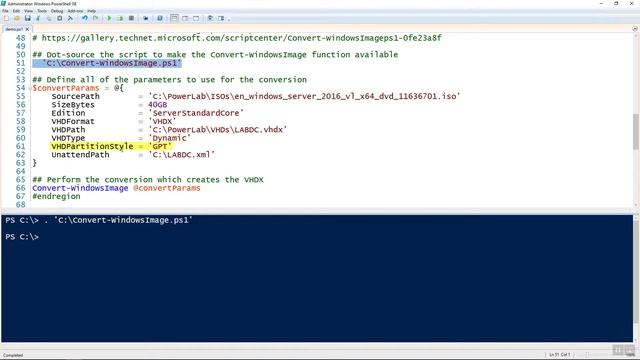The height and width of the screenshot is (360, 640).
Task: Stop the operation with the square stop icon
Action: coord(131,18)
